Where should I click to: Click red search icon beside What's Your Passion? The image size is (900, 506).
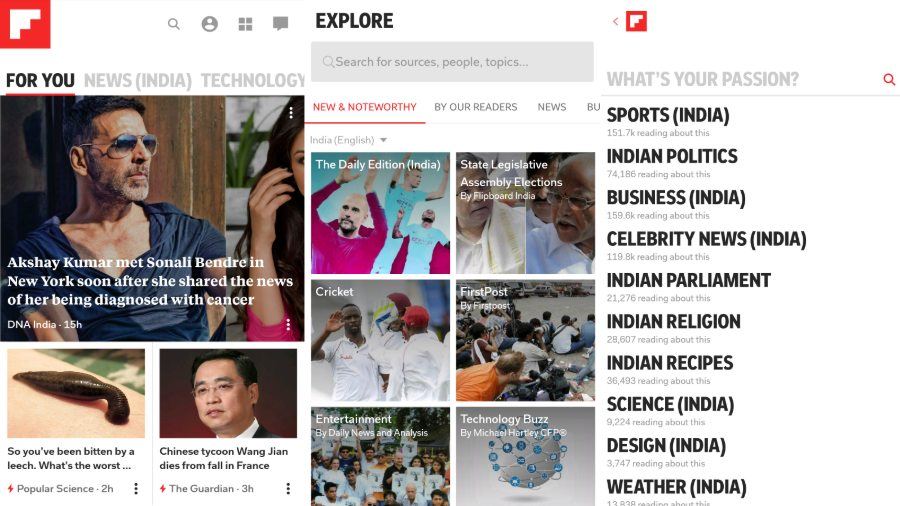889,79
